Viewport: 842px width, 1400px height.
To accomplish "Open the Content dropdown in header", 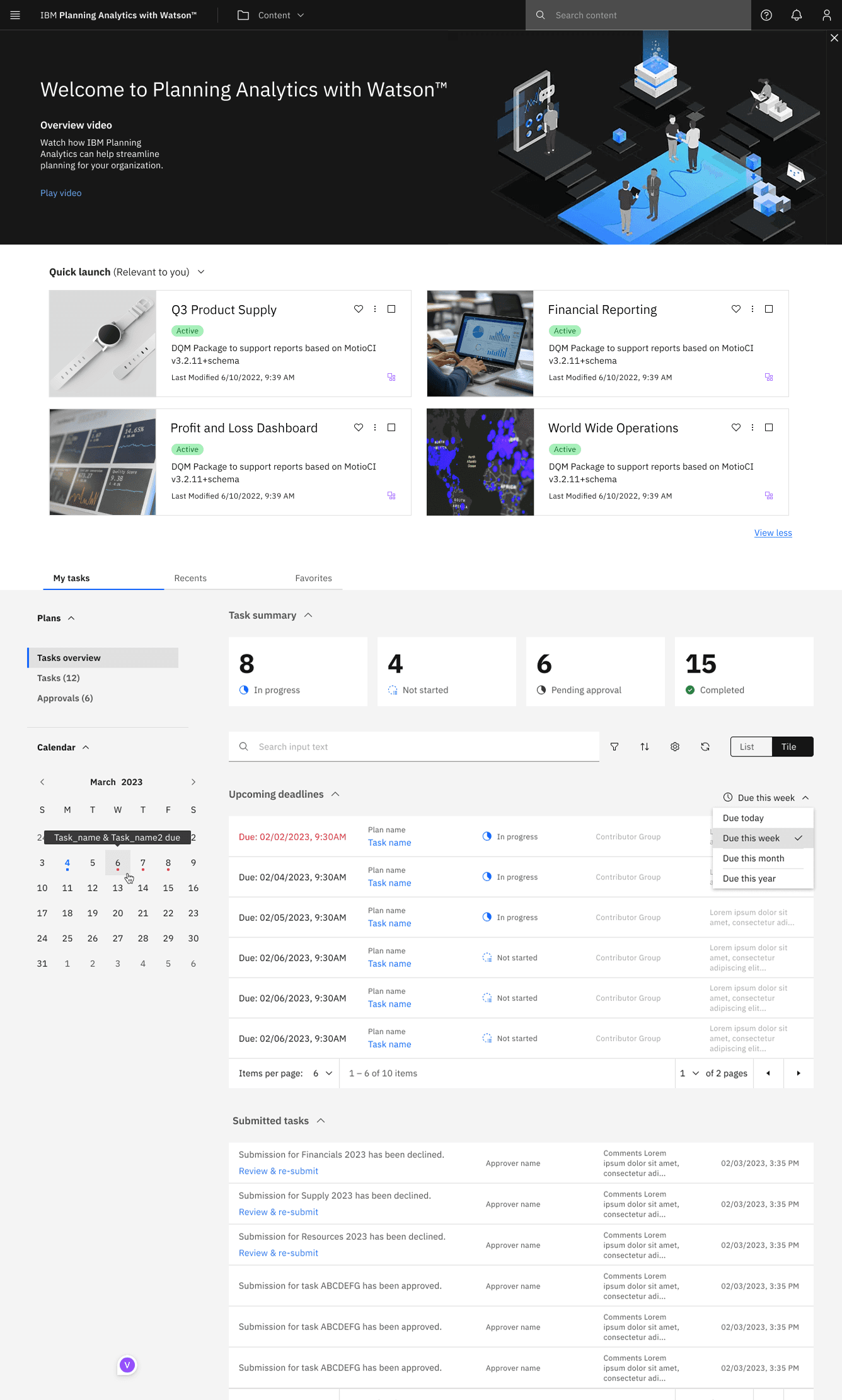I will click(x=271, y=15).
